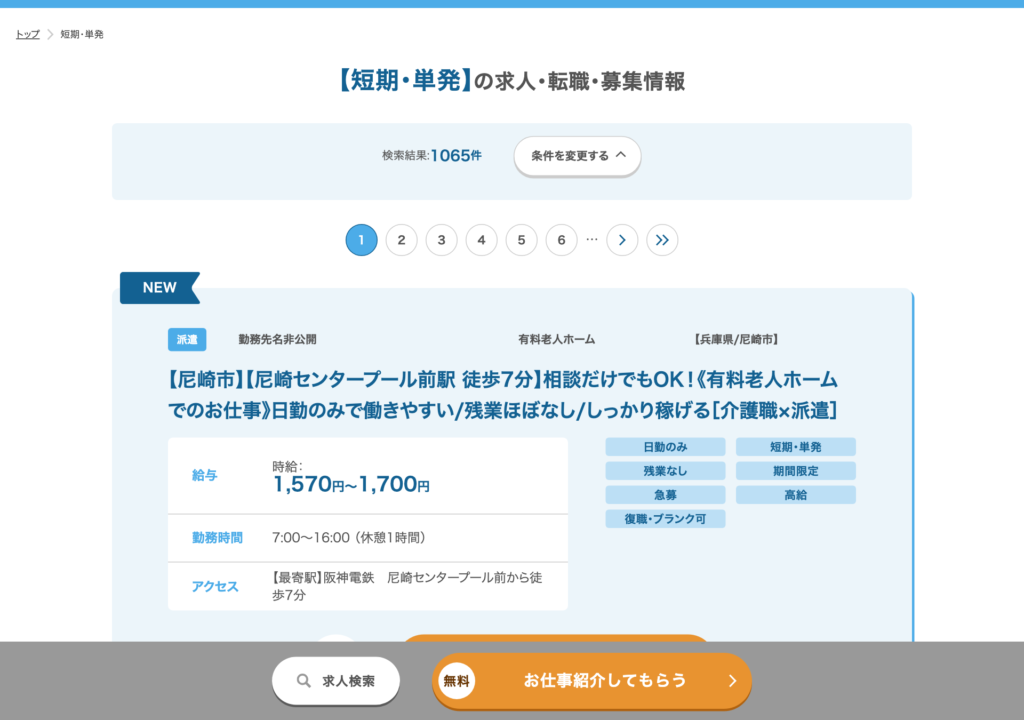Select current page 1 button
The image size is (1024, 720).
[361, 240]
